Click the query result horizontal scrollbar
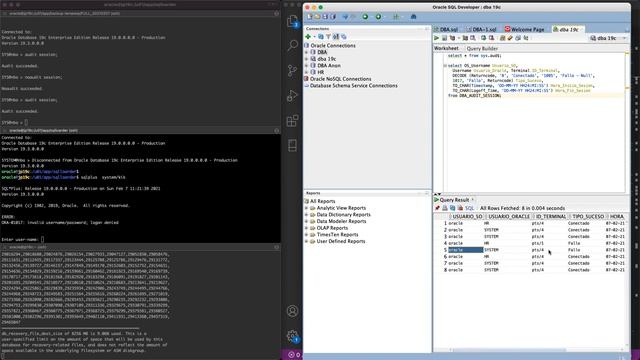The width and height of the screenshot is (640, 360). [509, 350]
